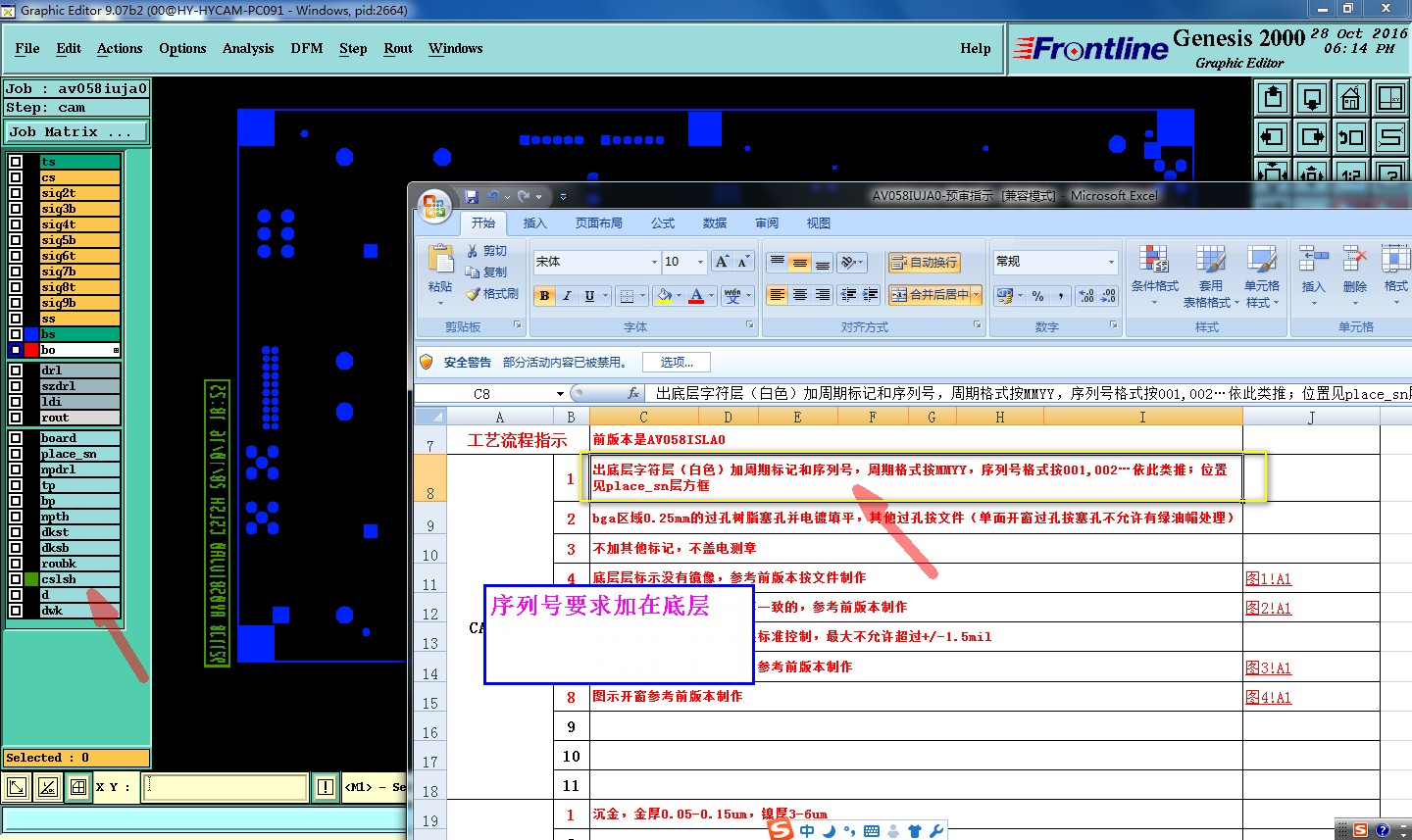
Task: Click Redo in Excel quick access toolbar
Action: tap(525, 197)
